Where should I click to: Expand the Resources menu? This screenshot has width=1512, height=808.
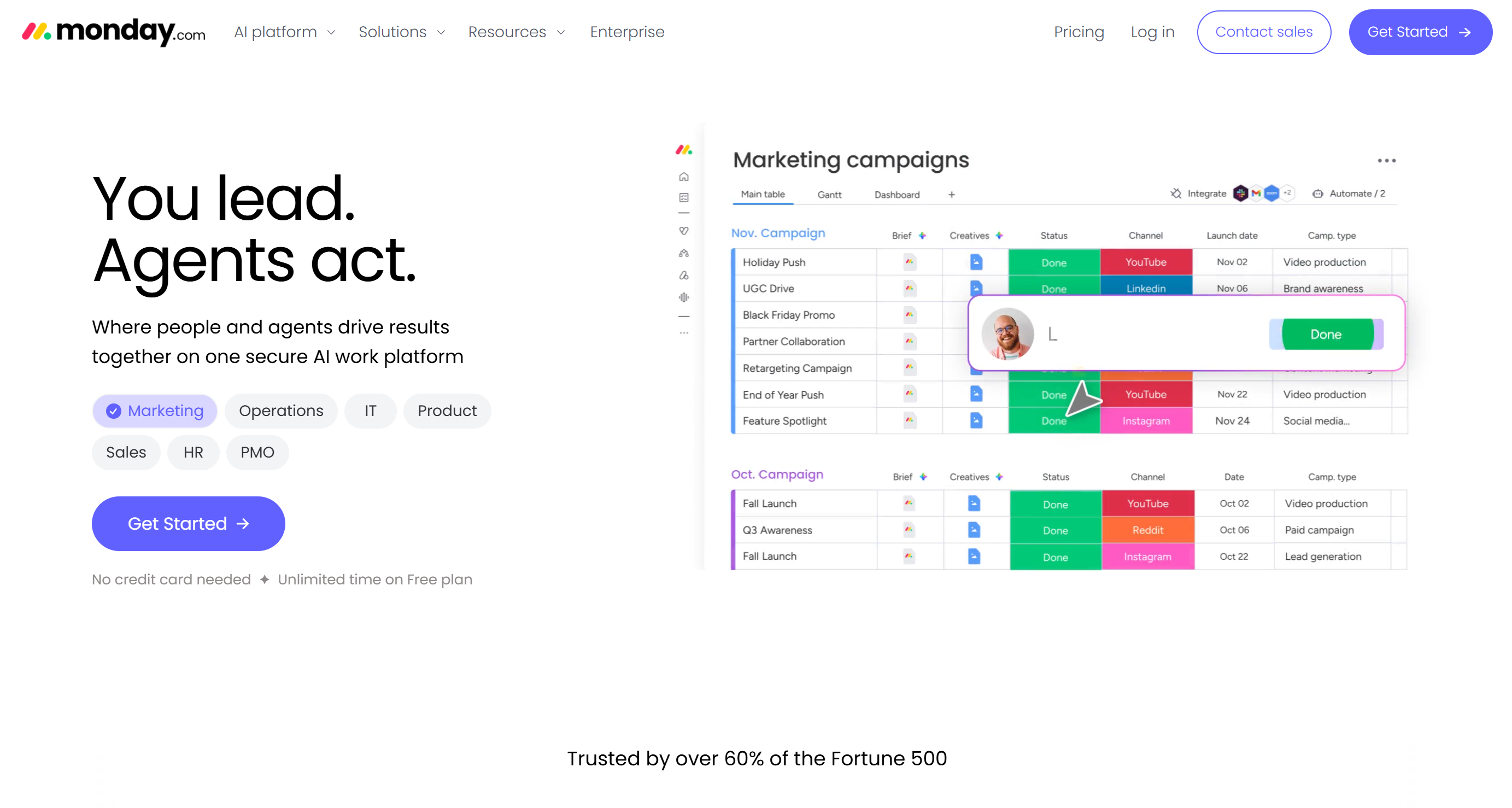click(x=517, y=32)
